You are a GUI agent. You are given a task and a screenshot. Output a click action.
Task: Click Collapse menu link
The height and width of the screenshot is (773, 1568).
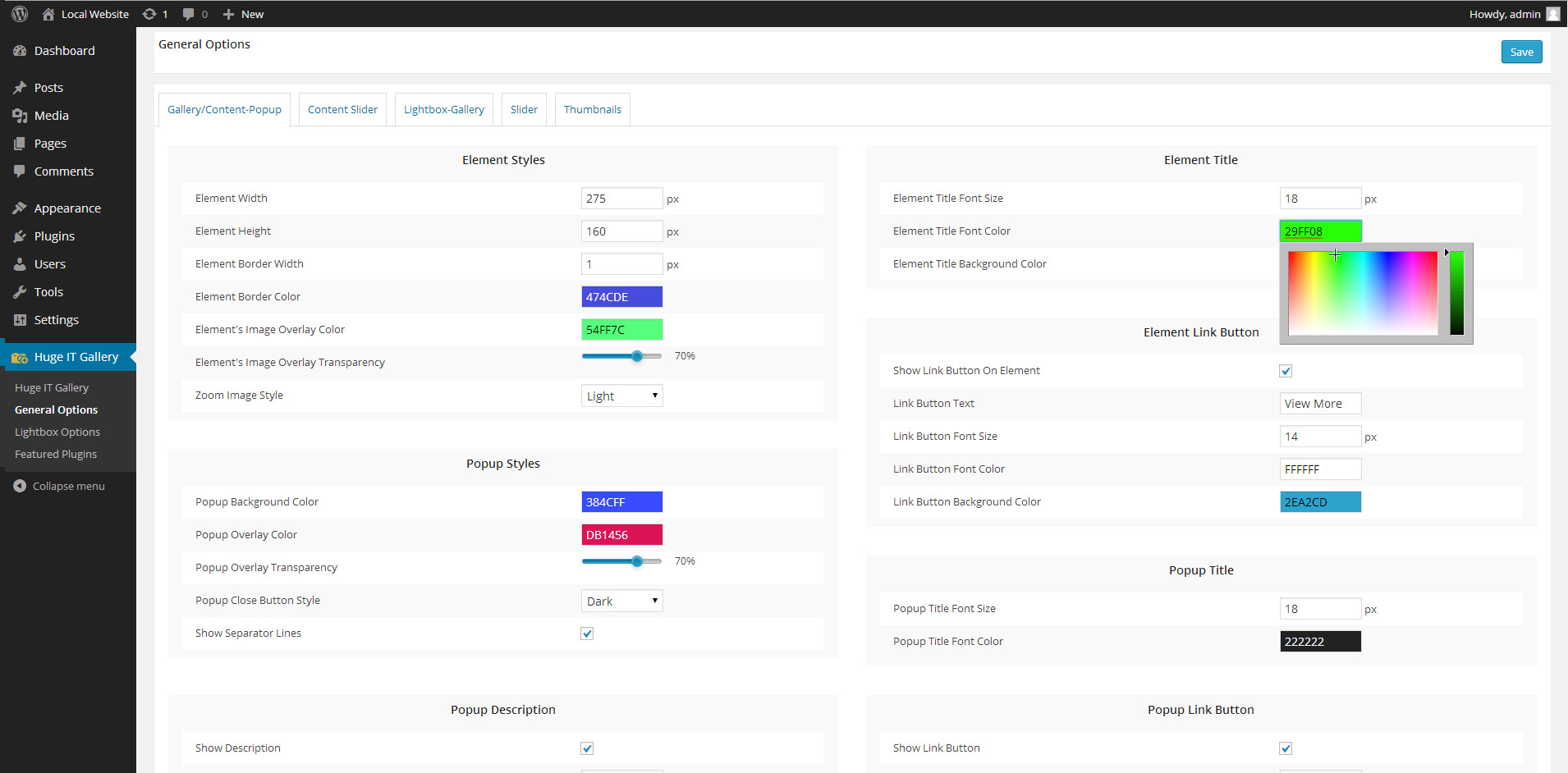pyautogui.click(x=69, y=486)
